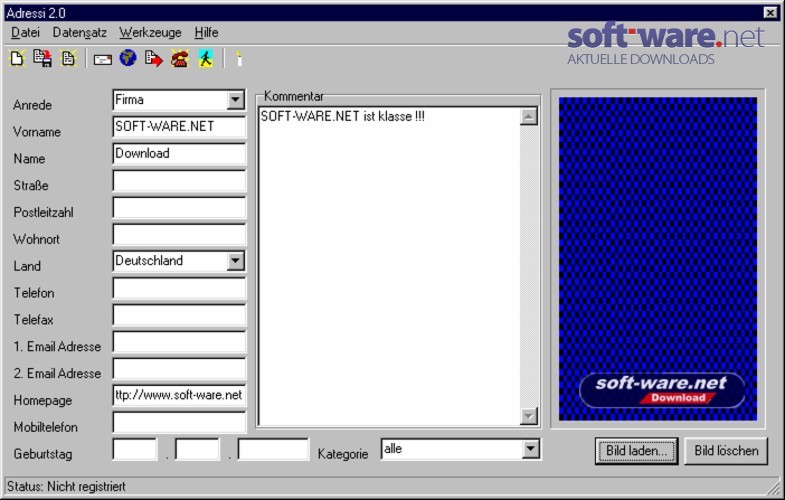The width and height of the screenshot is (785, 500).
Task: Click the empty Telefon input field
Action: 179,288
